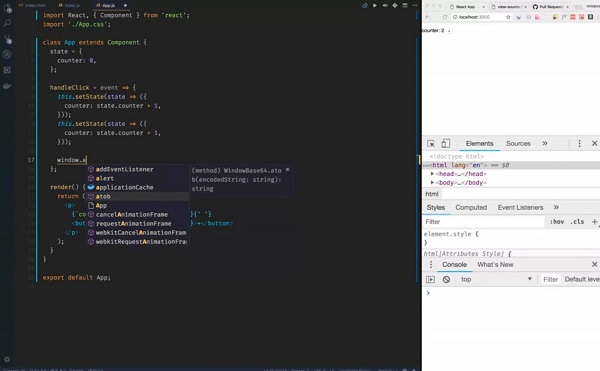Viewport: 600px width, 371px height.
Task: Open the editor's more actions ellipsis
Action: coord(415,5)
